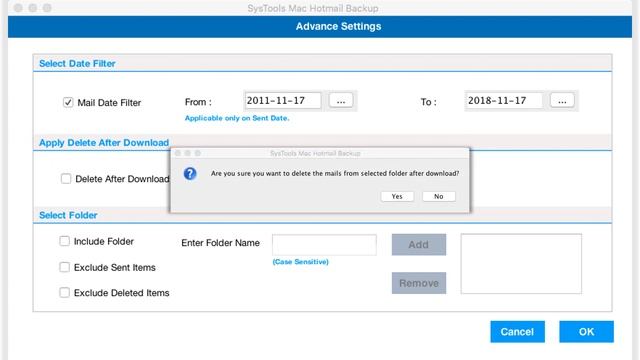
Task: Click the Select Folder section heading
Action: [68, 215]
